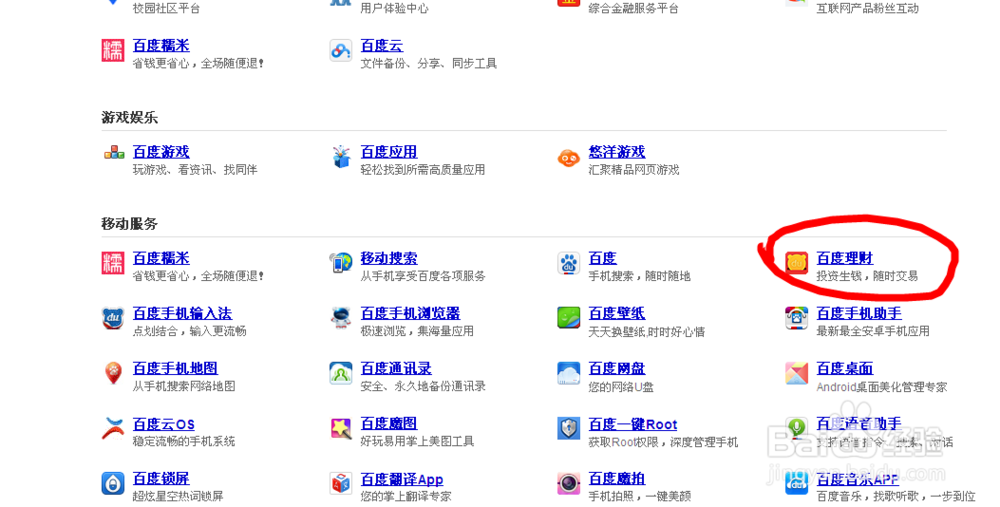Click the 百度 paw icon
This screenshot has width=1000, height=507.
[568, 263]
